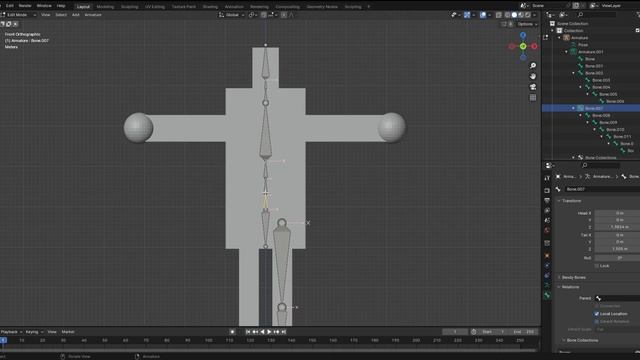
Task: Jump to the first frame
Action: (248, 332)
